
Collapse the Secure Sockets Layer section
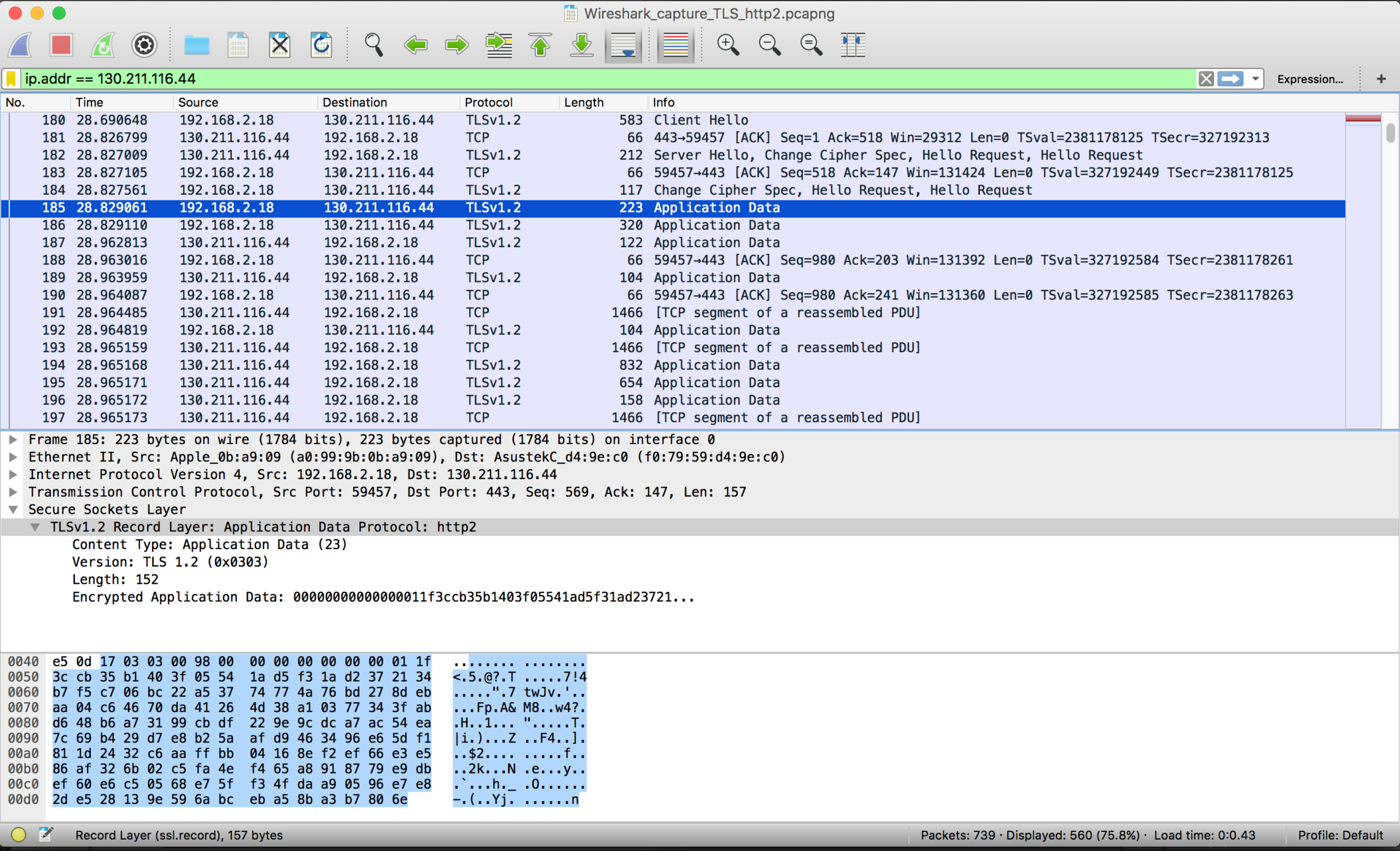click(13, 509)
